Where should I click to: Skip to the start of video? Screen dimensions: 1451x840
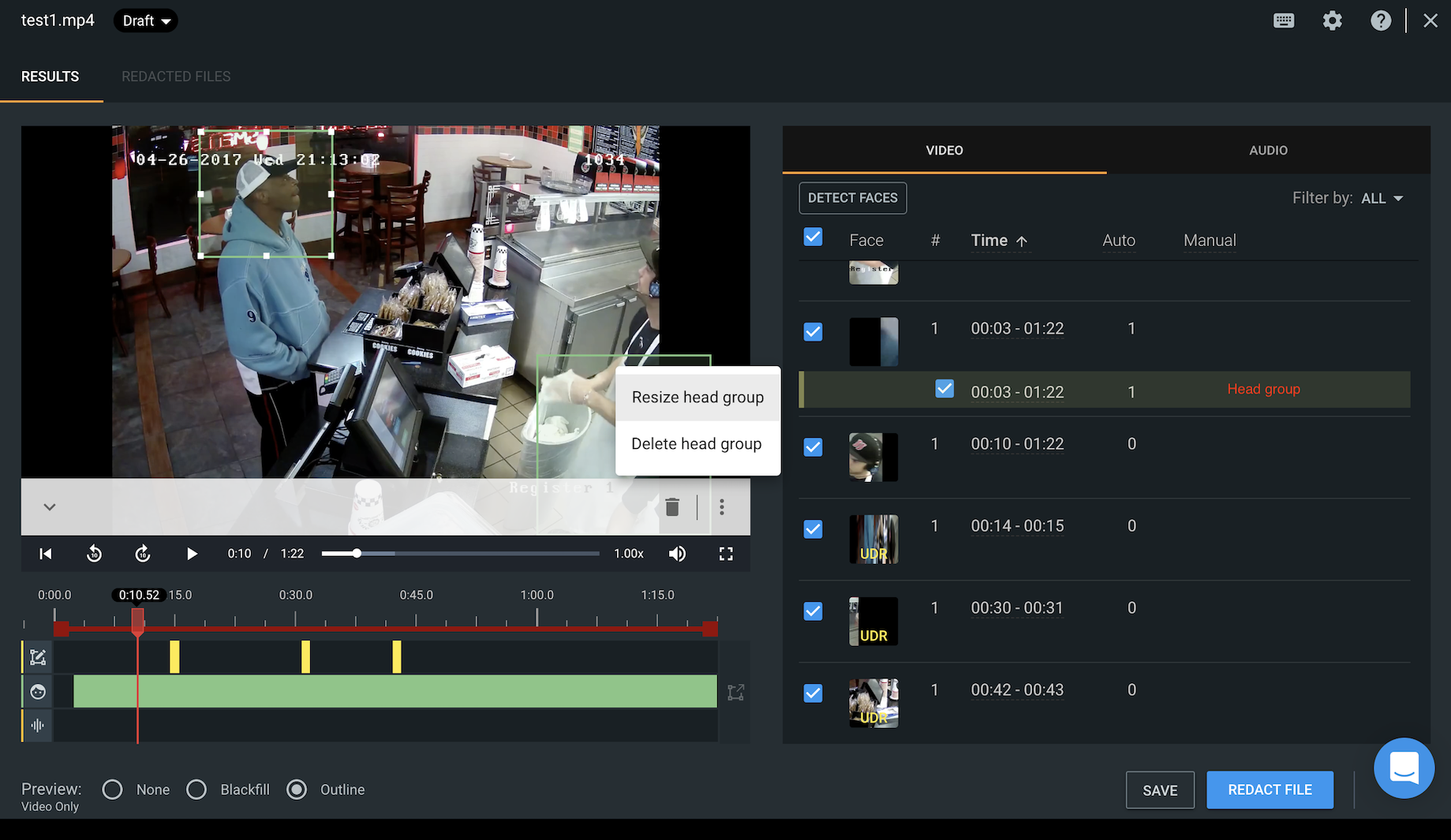(46, 554)
